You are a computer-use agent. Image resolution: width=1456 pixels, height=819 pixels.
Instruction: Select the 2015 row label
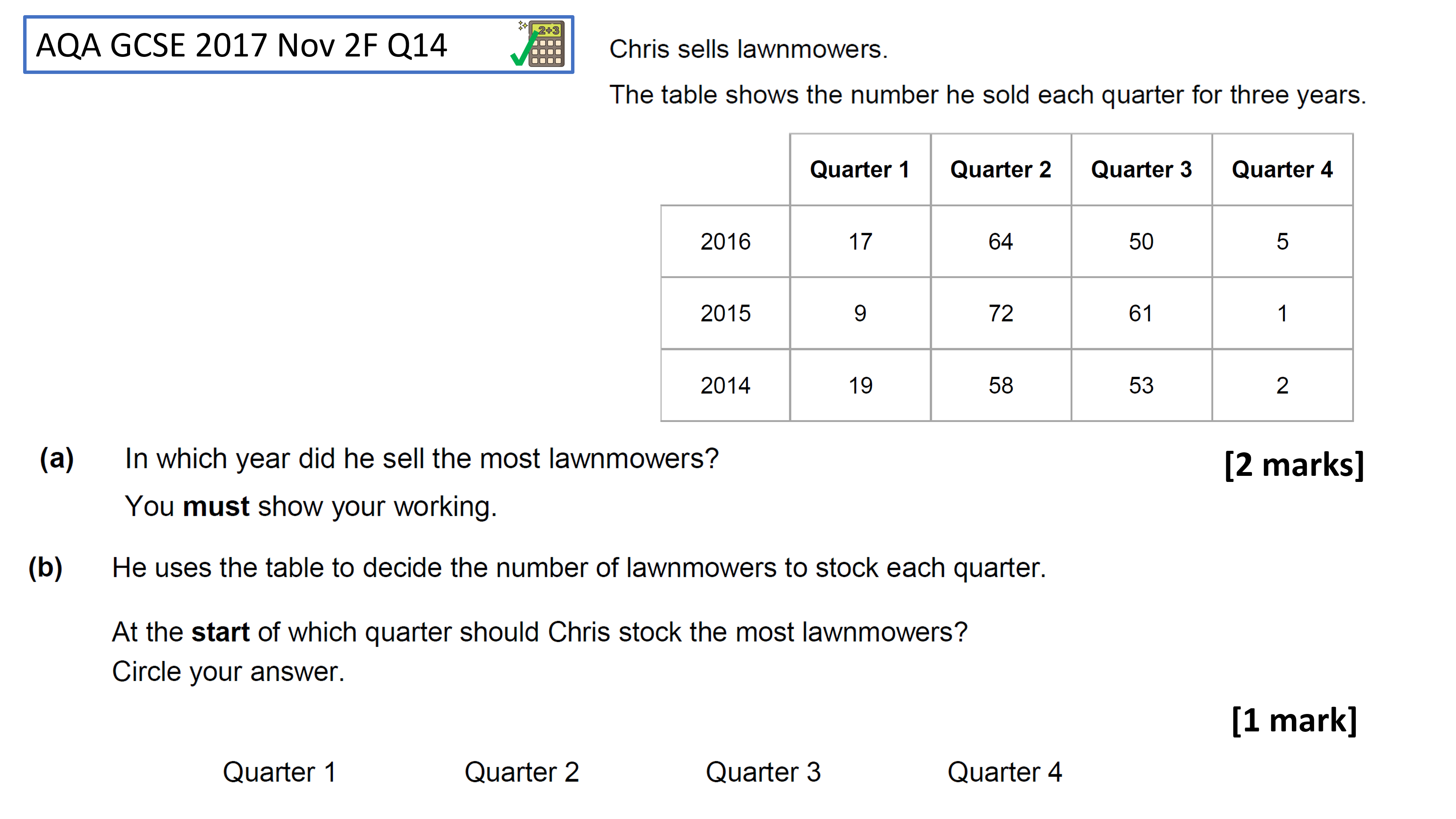[725, 314]
